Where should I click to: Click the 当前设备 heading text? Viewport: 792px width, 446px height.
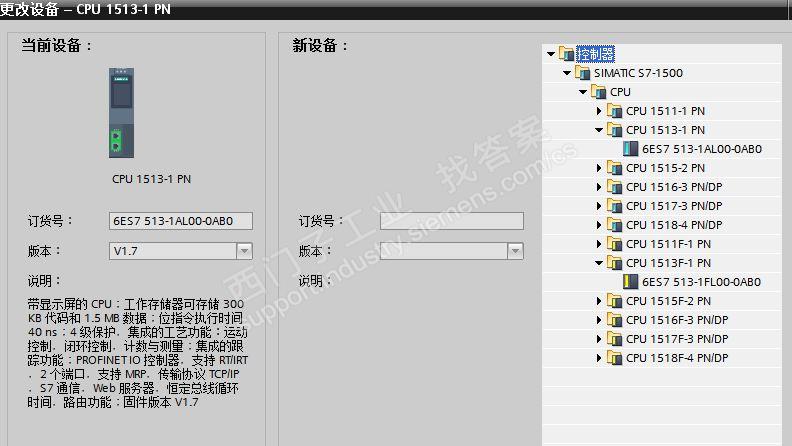click(57, 45)
